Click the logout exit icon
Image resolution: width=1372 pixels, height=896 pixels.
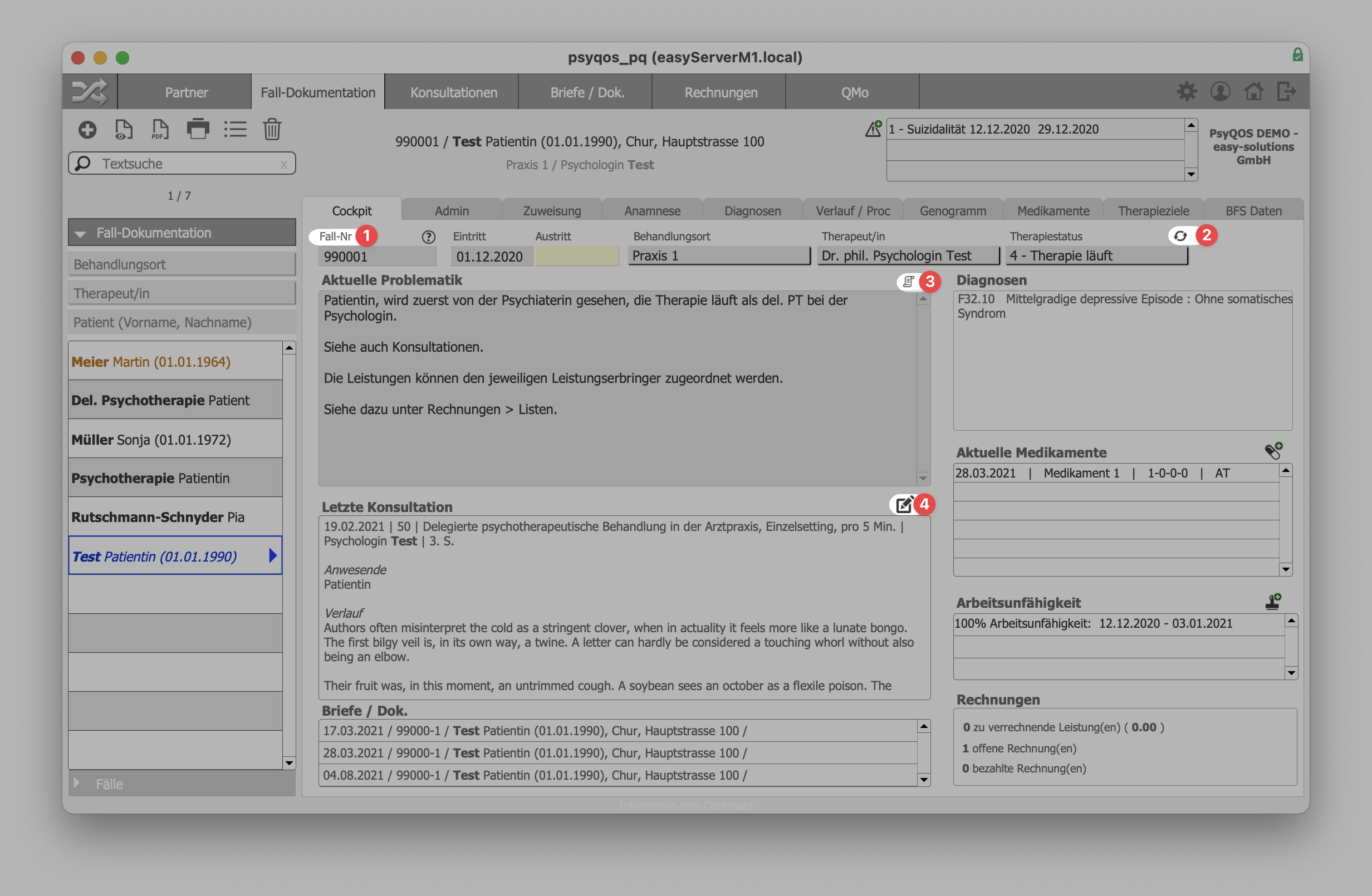(x=1286, y=92)
